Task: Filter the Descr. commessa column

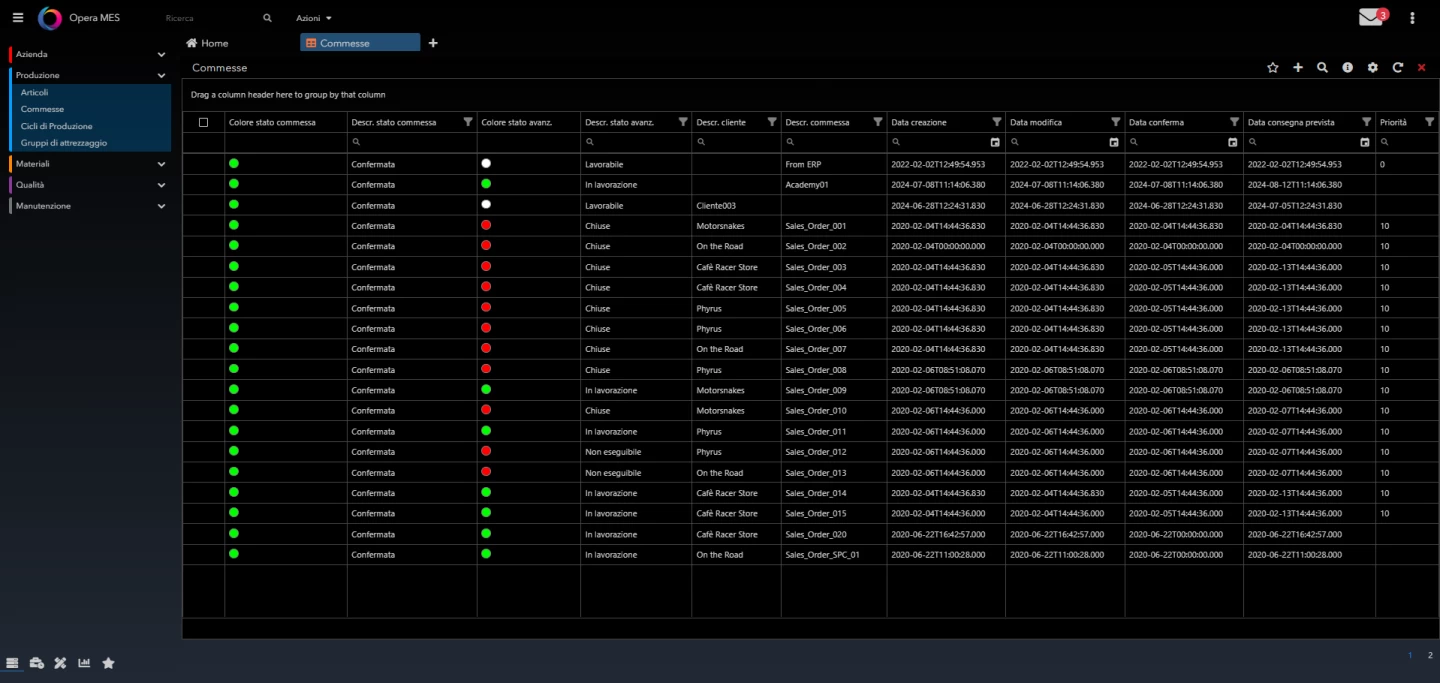Action: [878, 122]
